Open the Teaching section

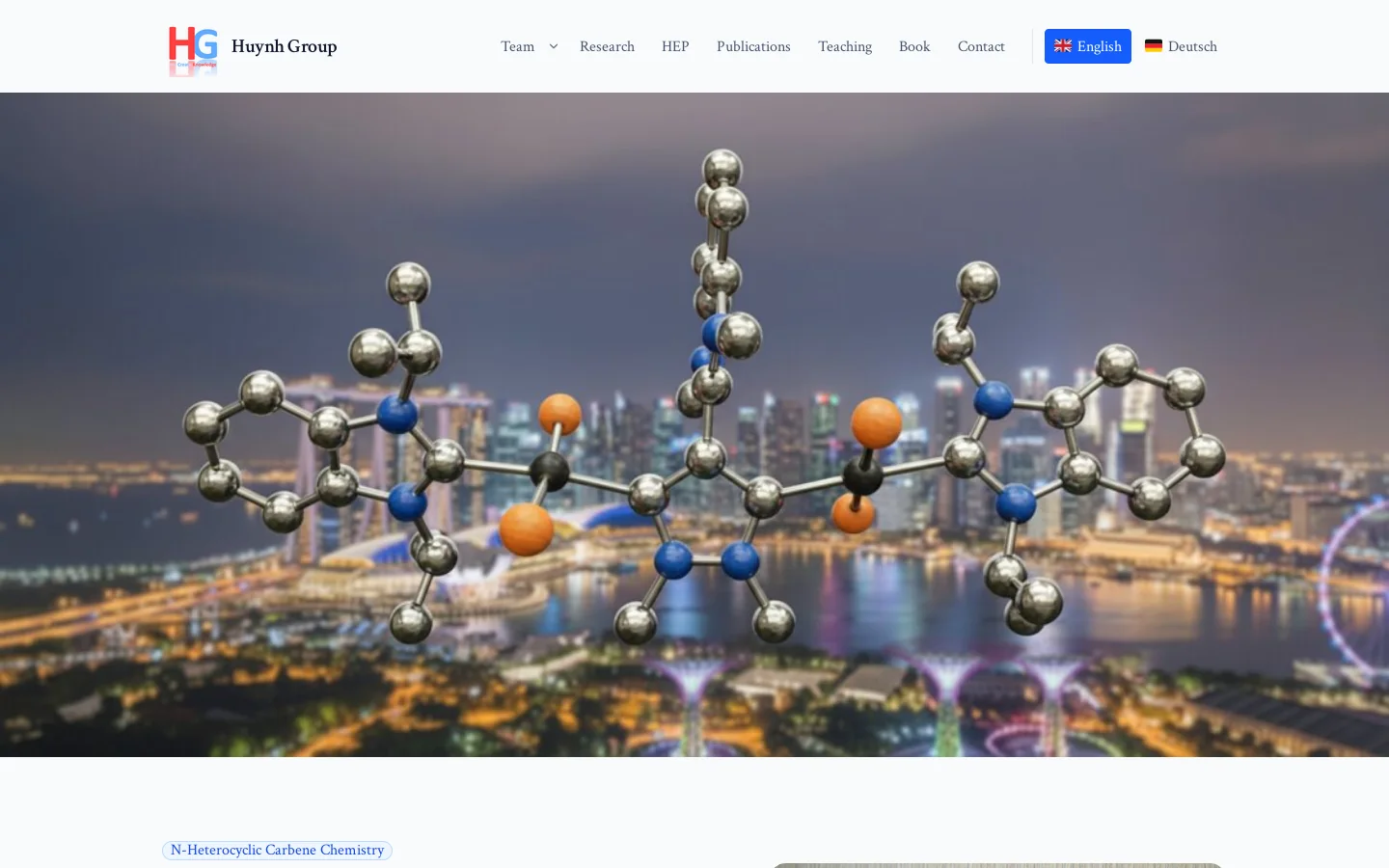pyautogui.click(x=845, y=46)
